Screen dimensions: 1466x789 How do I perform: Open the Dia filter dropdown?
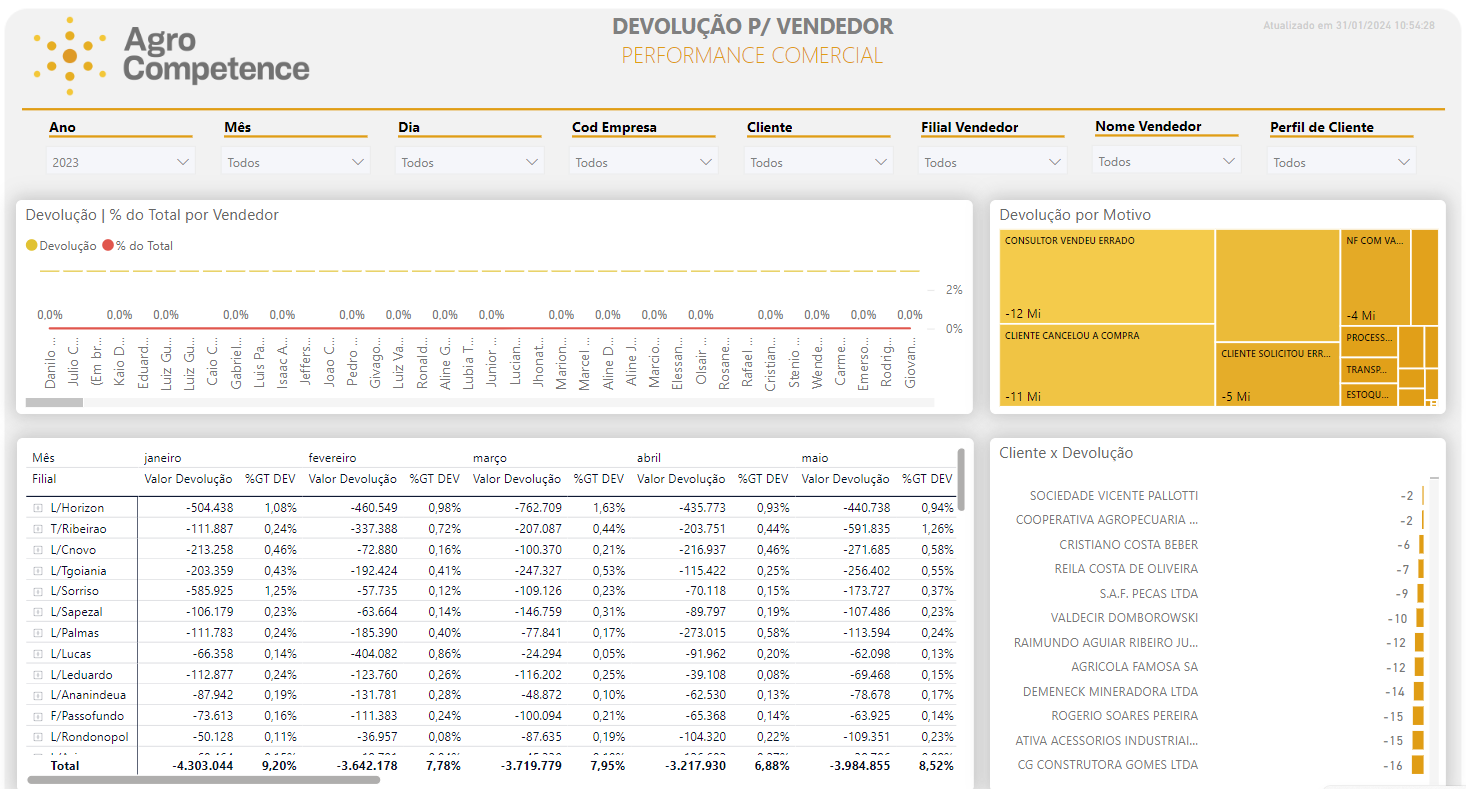(469, 162)
